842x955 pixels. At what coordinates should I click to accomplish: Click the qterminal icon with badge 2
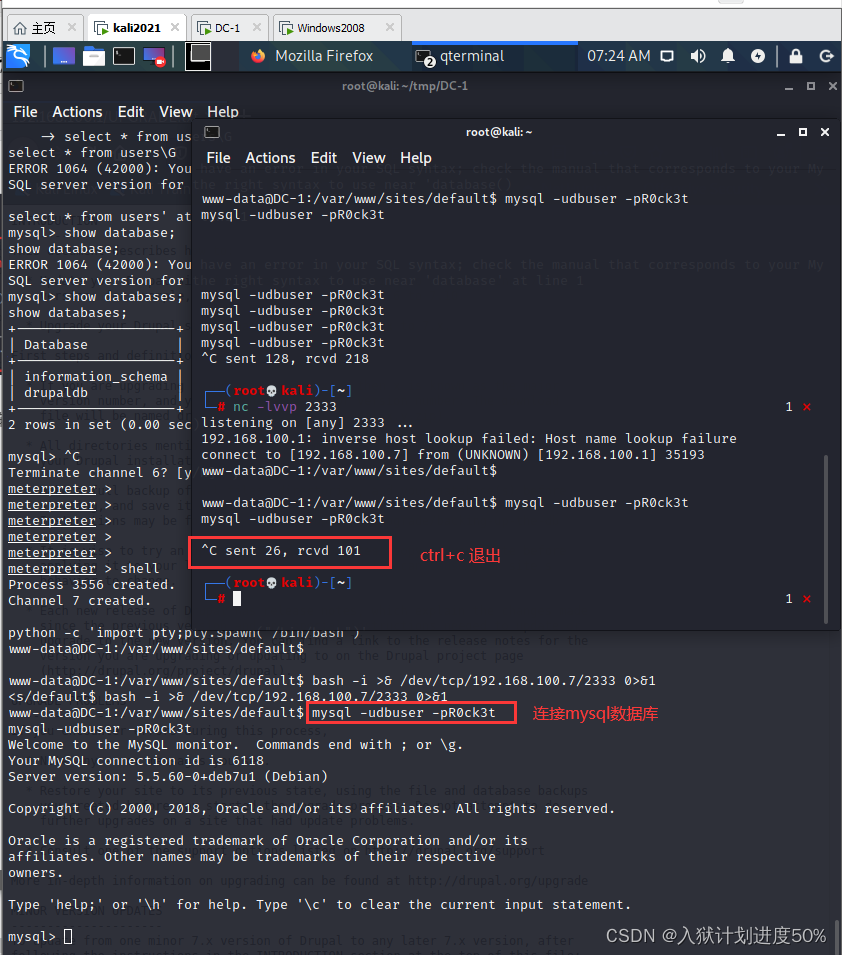point(425,57)
